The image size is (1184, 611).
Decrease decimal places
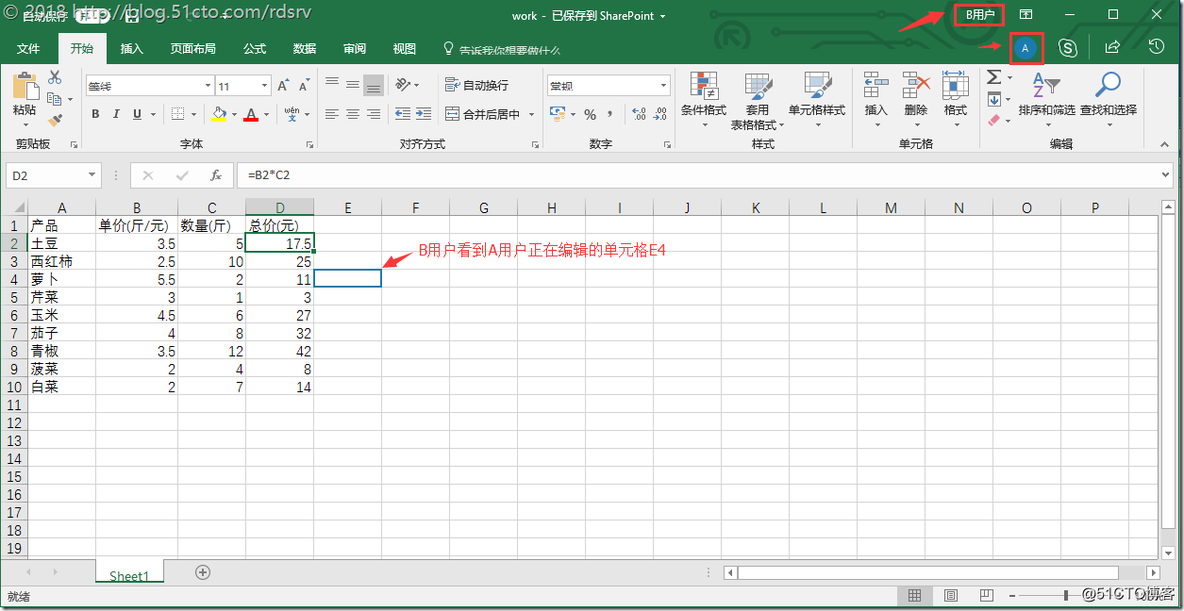tap(660, 115)
